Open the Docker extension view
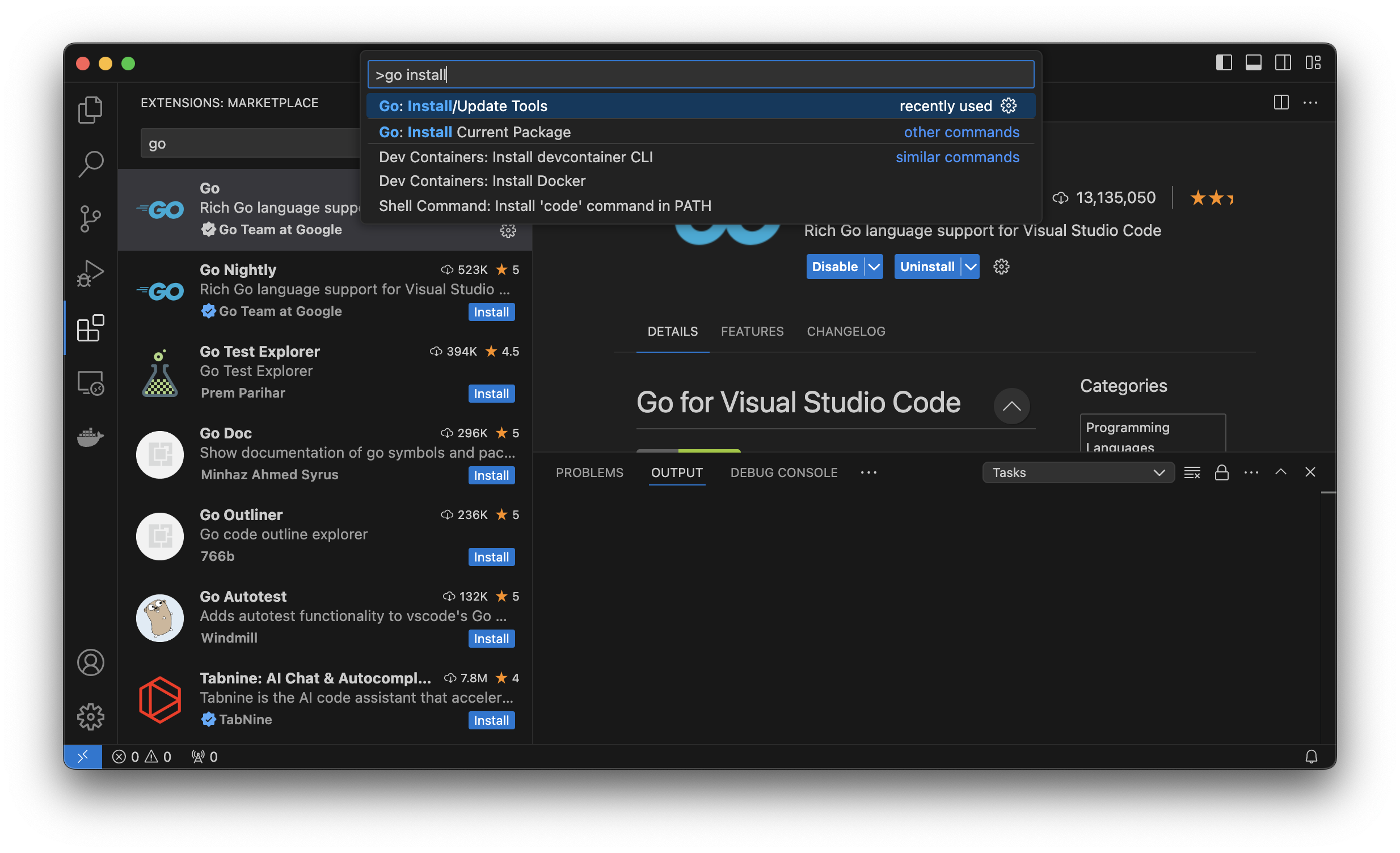Image resolution: width=1400 pixels, height=853 pixels. (90, 437)
